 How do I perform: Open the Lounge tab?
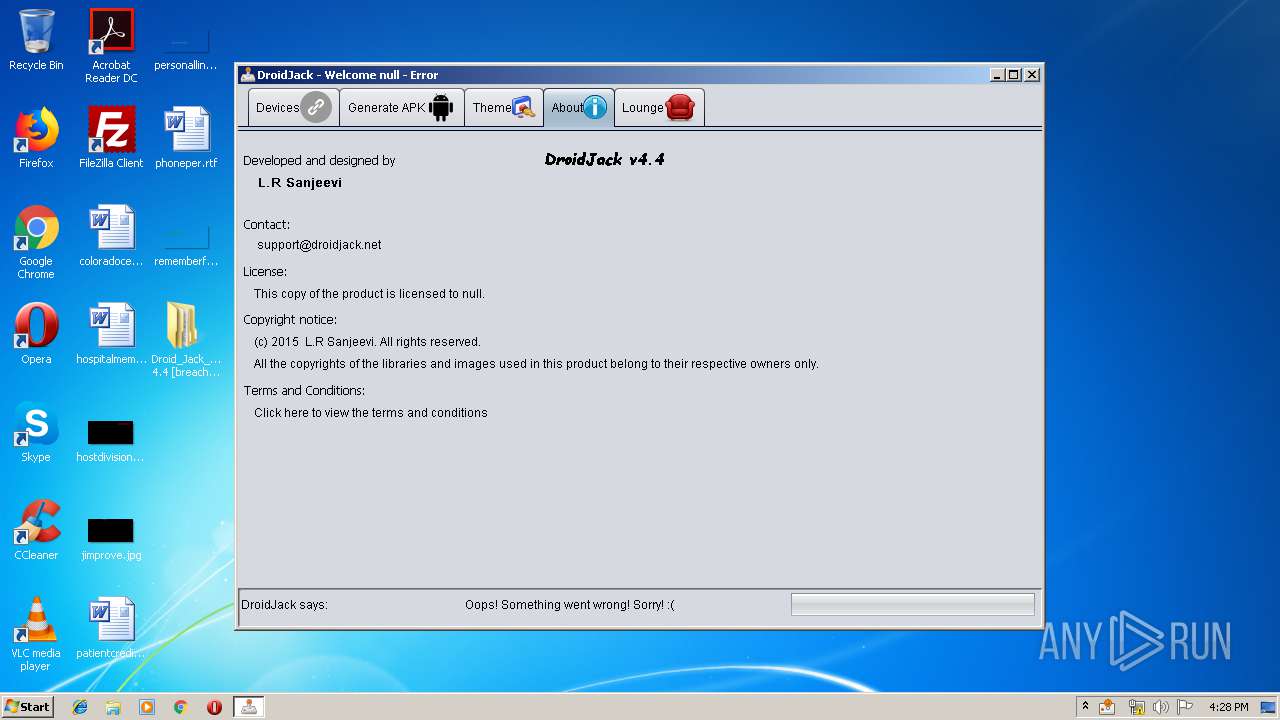[x=659, y=107]
